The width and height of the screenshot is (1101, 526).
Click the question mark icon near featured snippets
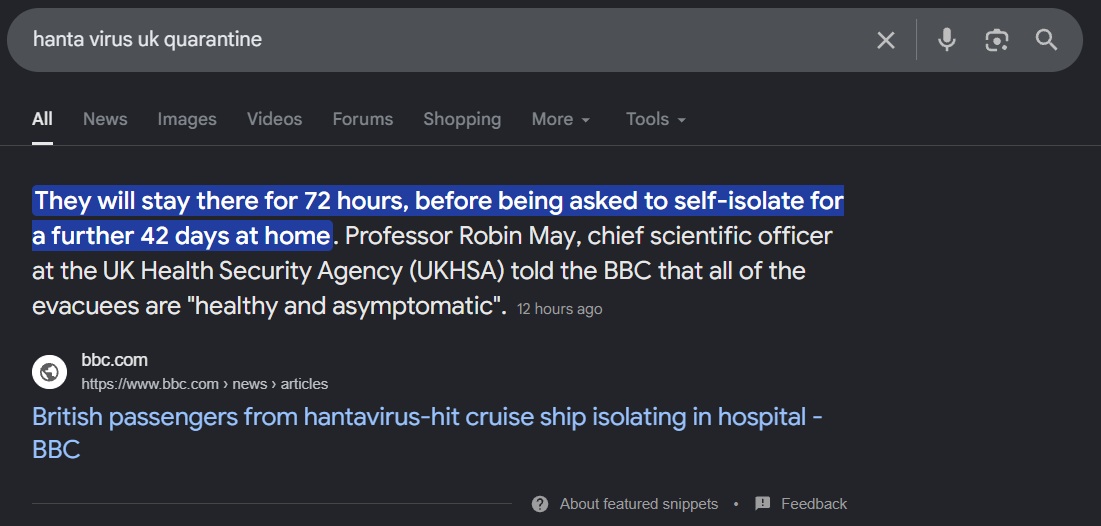pyautogui.click(x=540, y=504)
